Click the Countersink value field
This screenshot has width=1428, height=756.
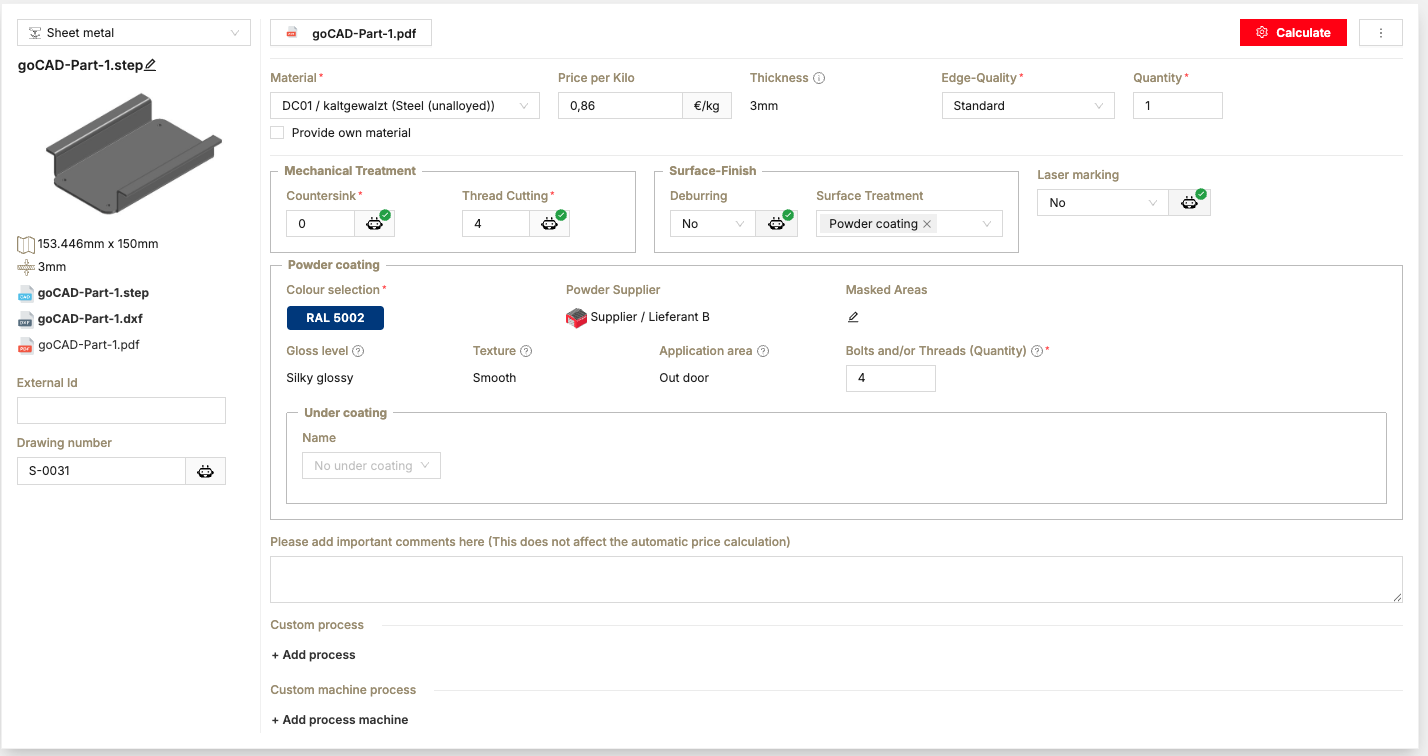point(321,224)
